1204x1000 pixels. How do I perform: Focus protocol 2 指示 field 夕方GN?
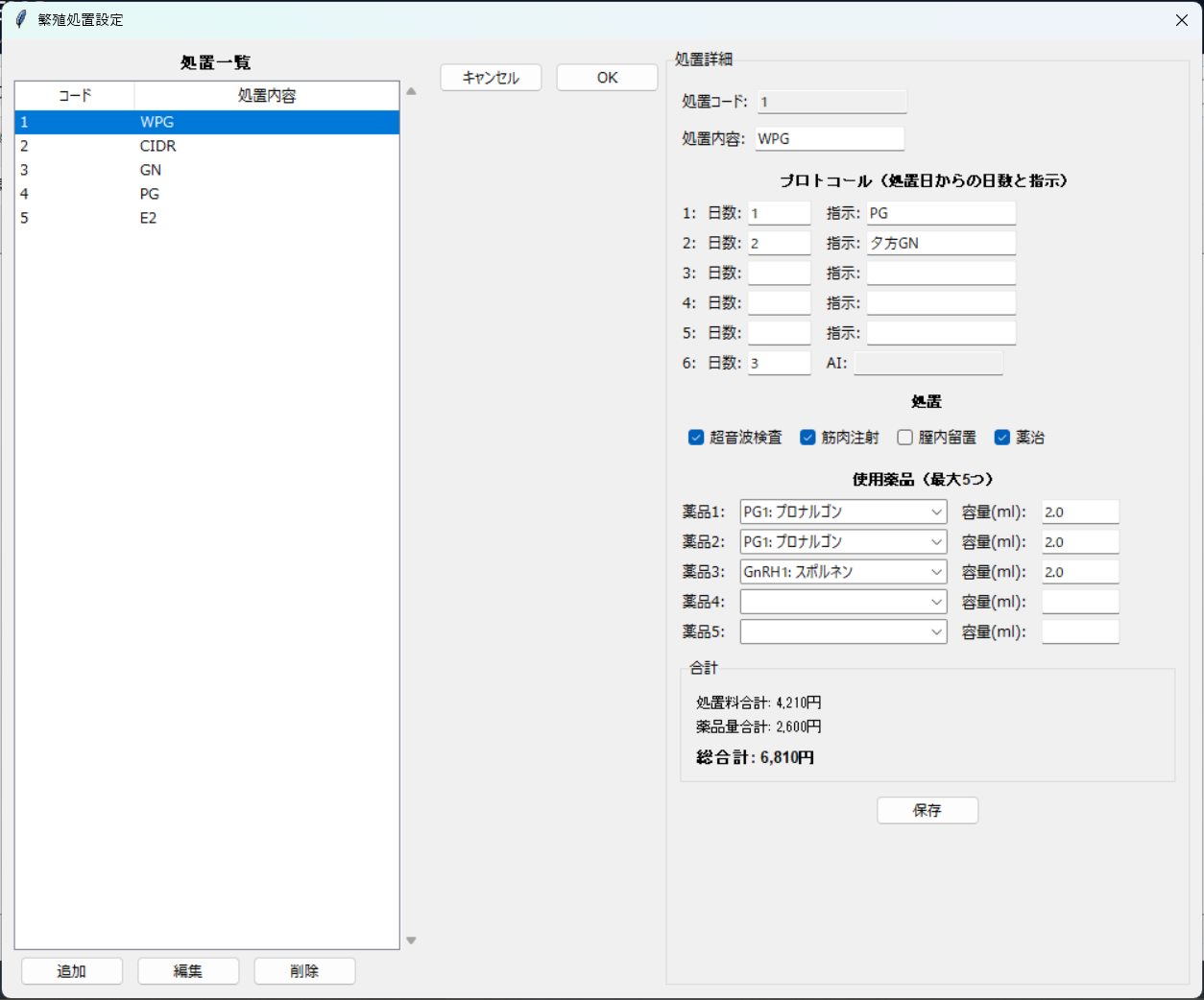click(x=941, y=243)
